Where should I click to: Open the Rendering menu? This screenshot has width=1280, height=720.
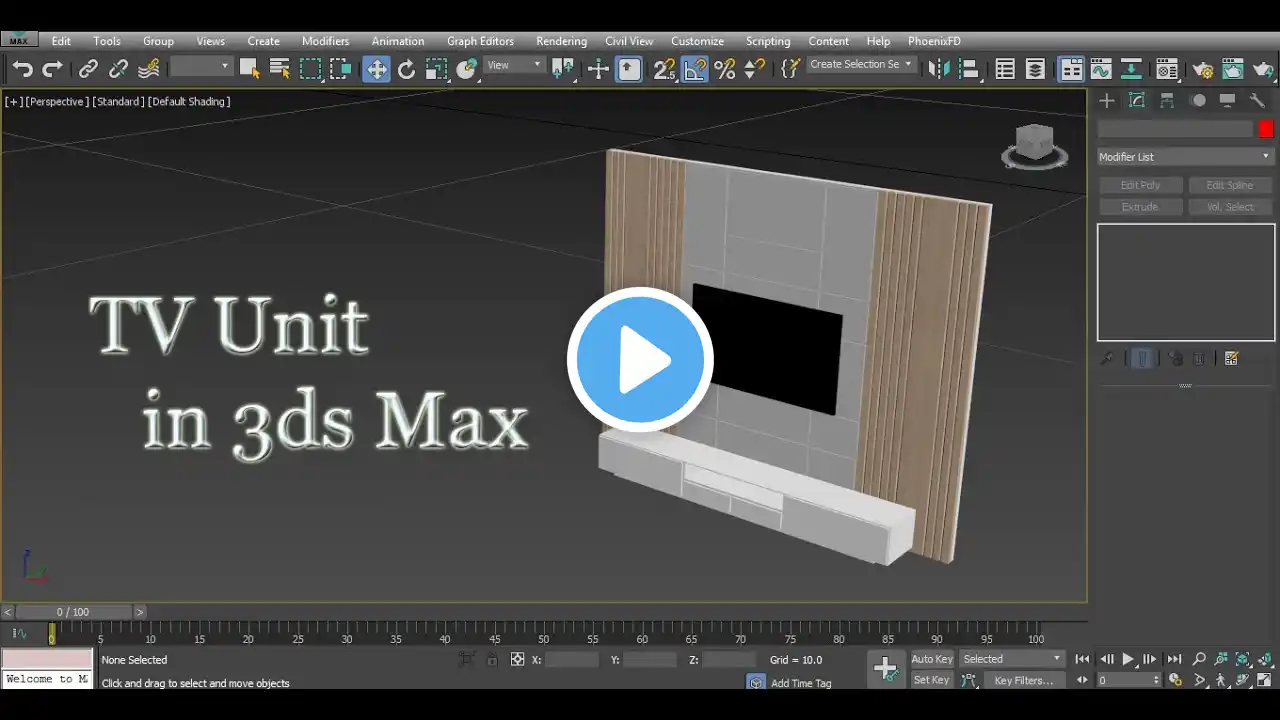click(561, 41)
